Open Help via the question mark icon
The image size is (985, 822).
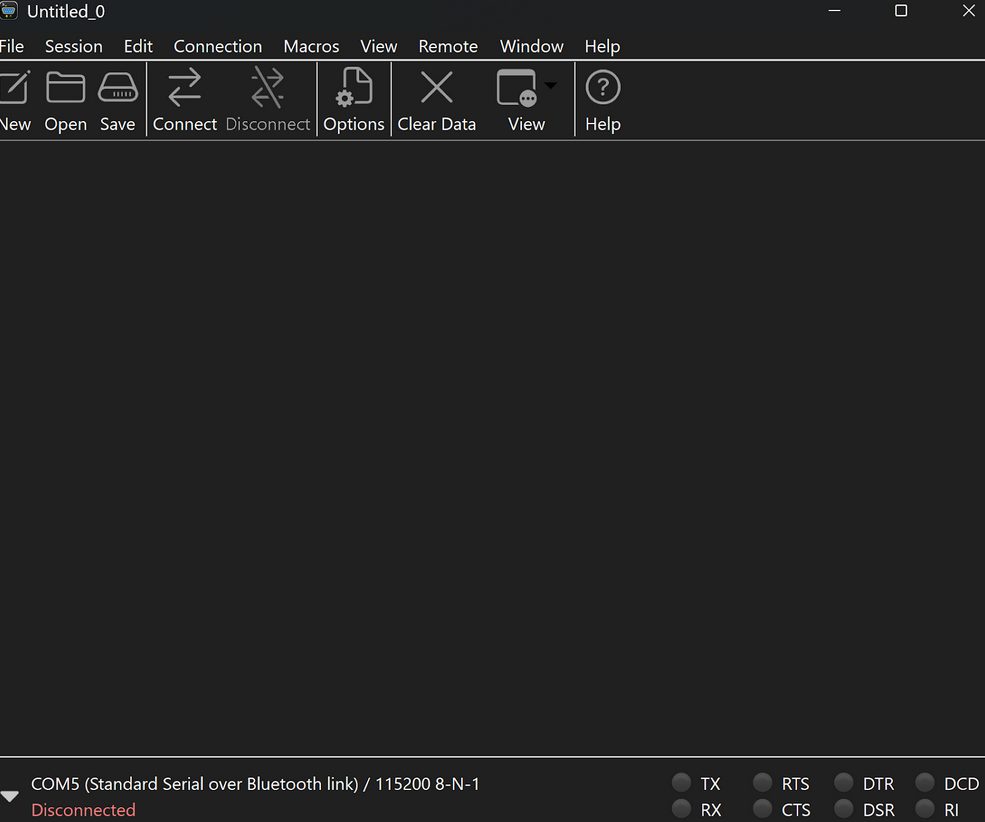[602, 87]
